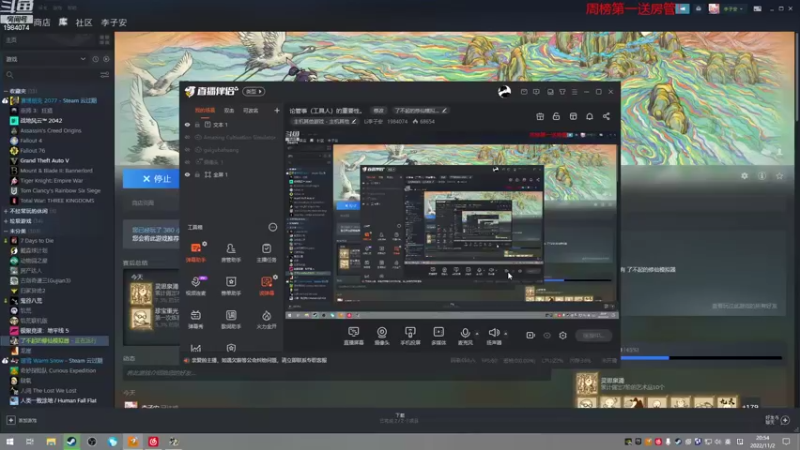Open streamer avatar in 直播伴侣 title bar

point(504,91)
